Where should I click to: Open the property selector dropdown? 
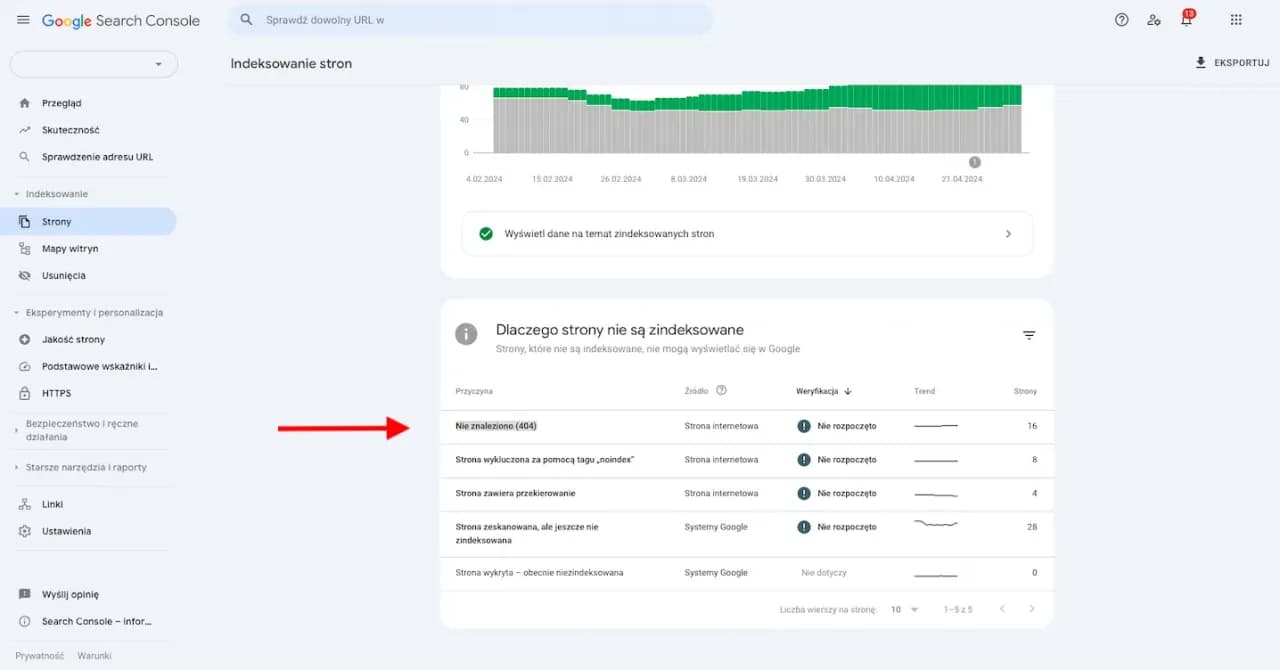[x=93, y=64]
